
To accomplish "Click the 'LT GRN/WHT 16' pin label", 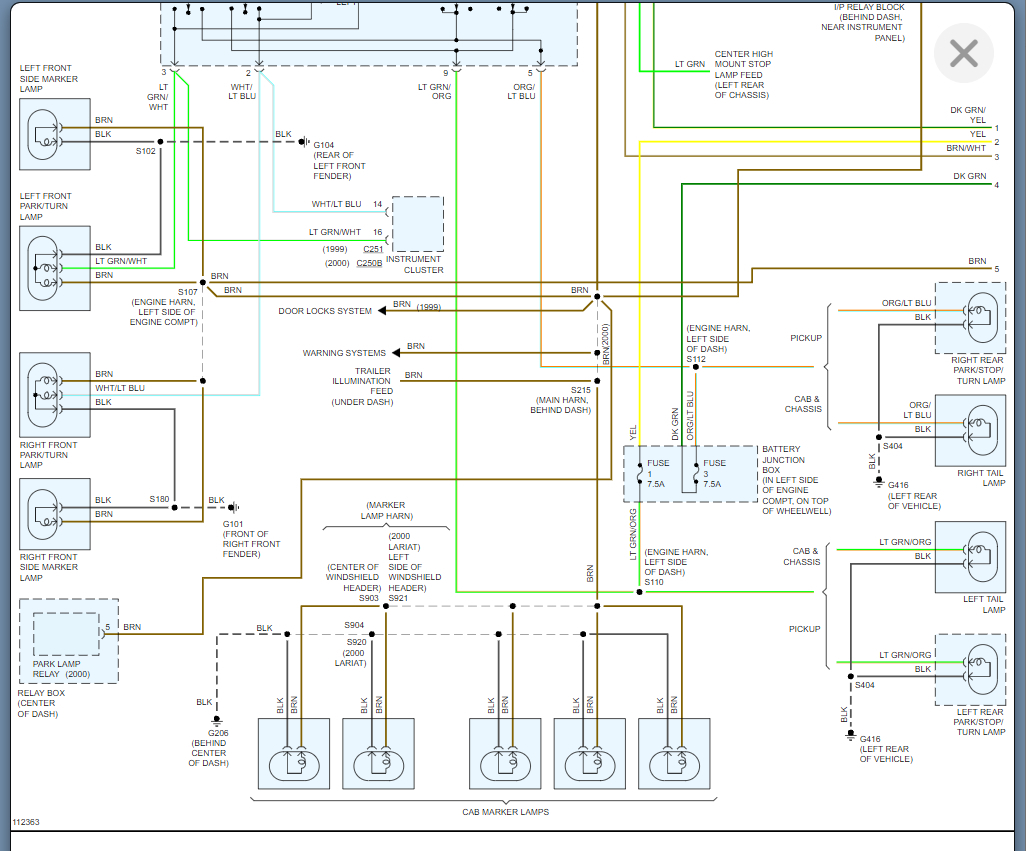I will point(345,232).
